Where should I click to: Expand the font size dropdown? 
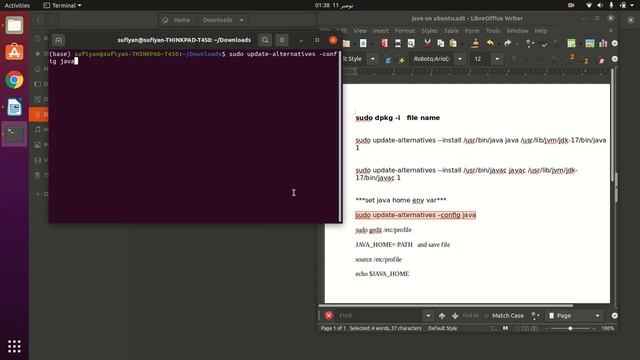pyautogui.click(x=497, y=59)
